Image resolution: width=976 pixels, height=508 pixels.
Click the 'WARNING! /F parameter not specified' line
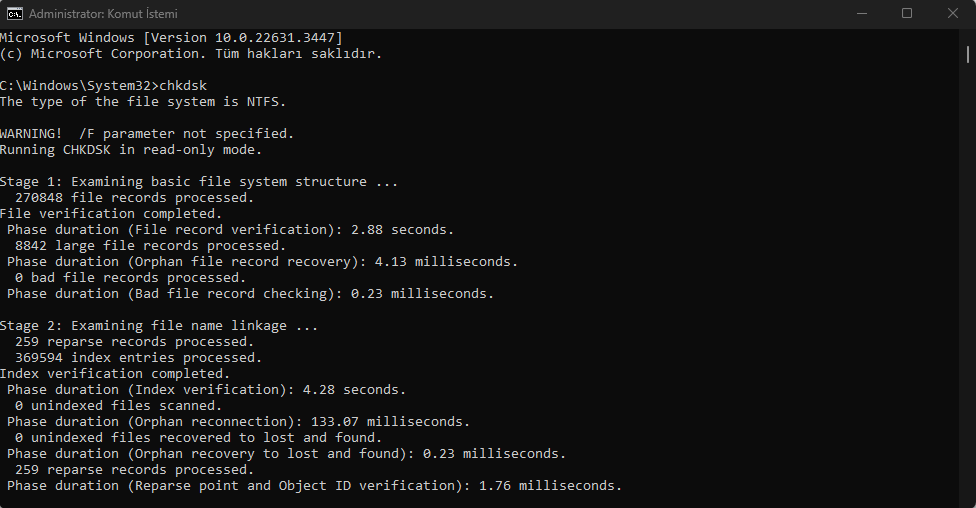pyautogui.click(x=146, y=133)
